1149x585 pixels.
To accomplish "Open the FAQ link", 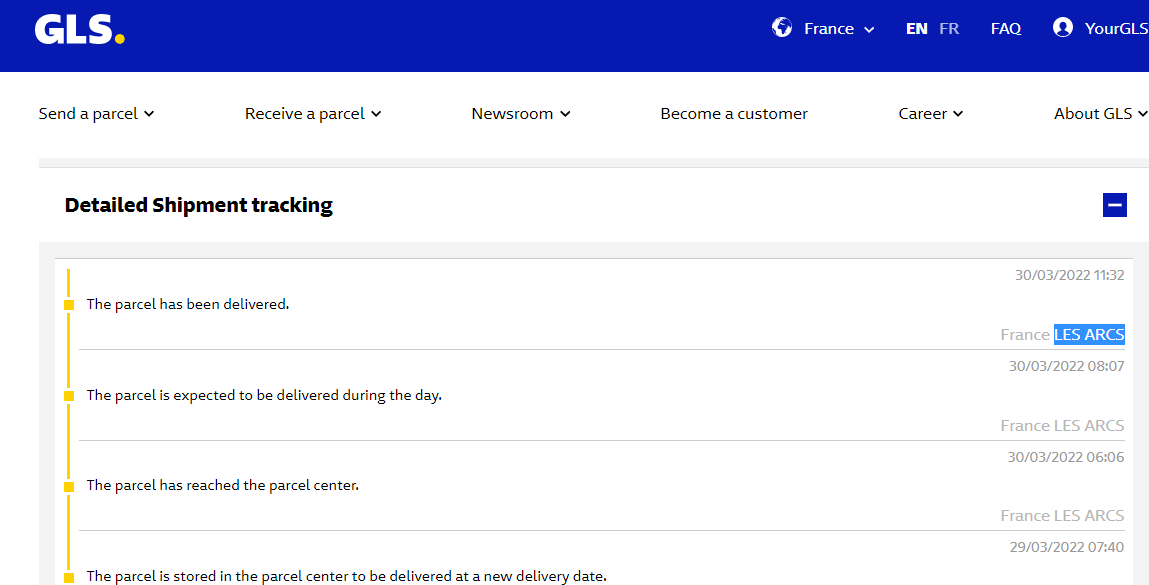I will [1005, 29].
